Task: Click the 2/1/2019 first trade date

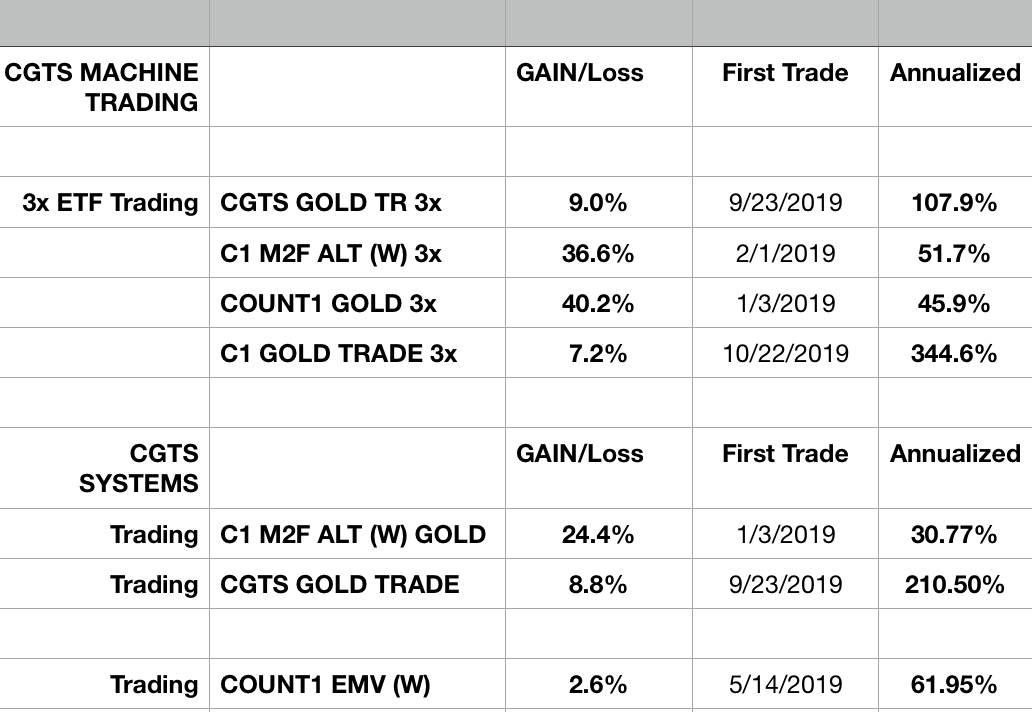Action: pos(785,253)
